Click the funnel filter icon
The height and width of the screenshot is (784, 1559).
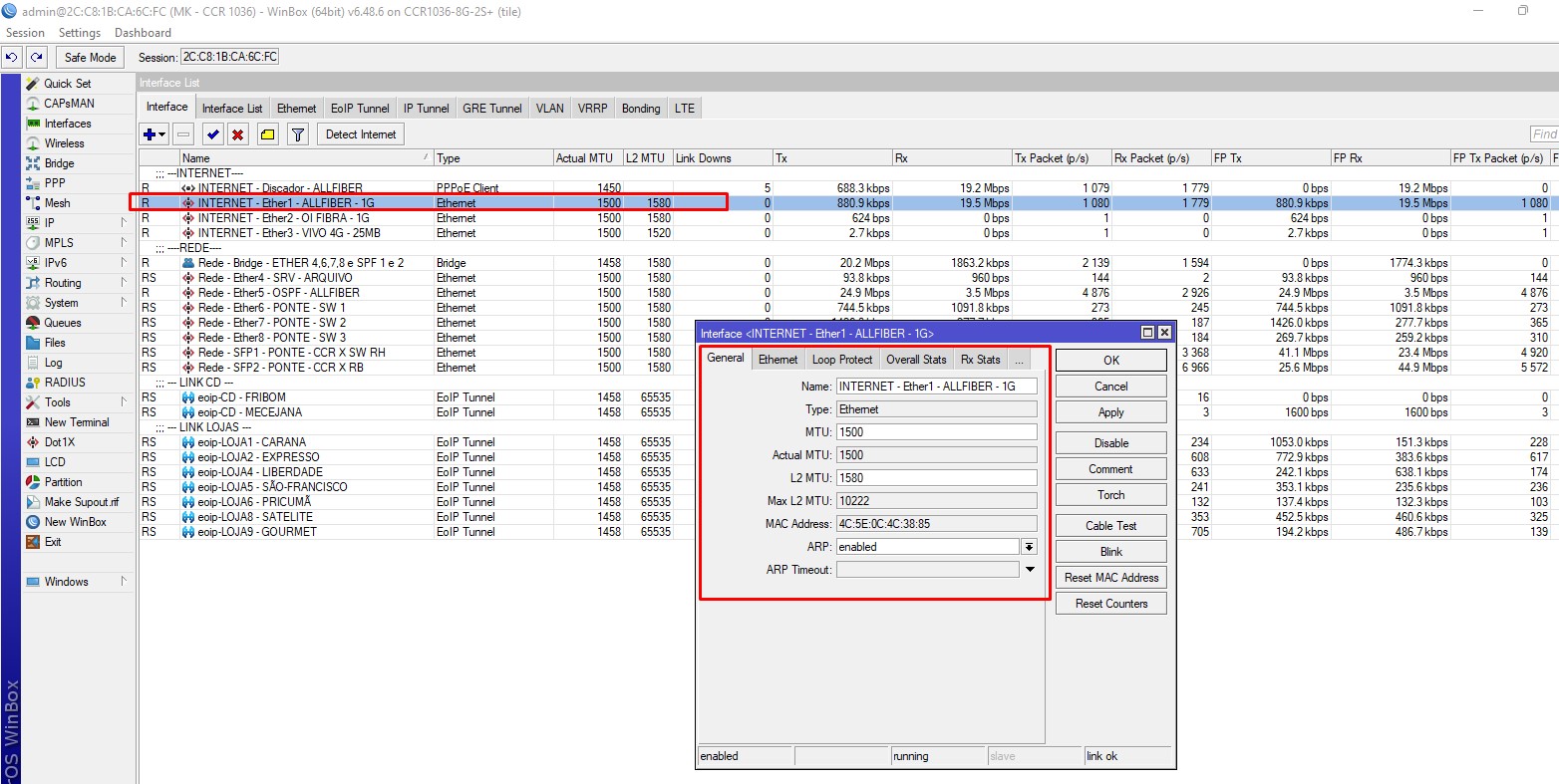point(297,134)
